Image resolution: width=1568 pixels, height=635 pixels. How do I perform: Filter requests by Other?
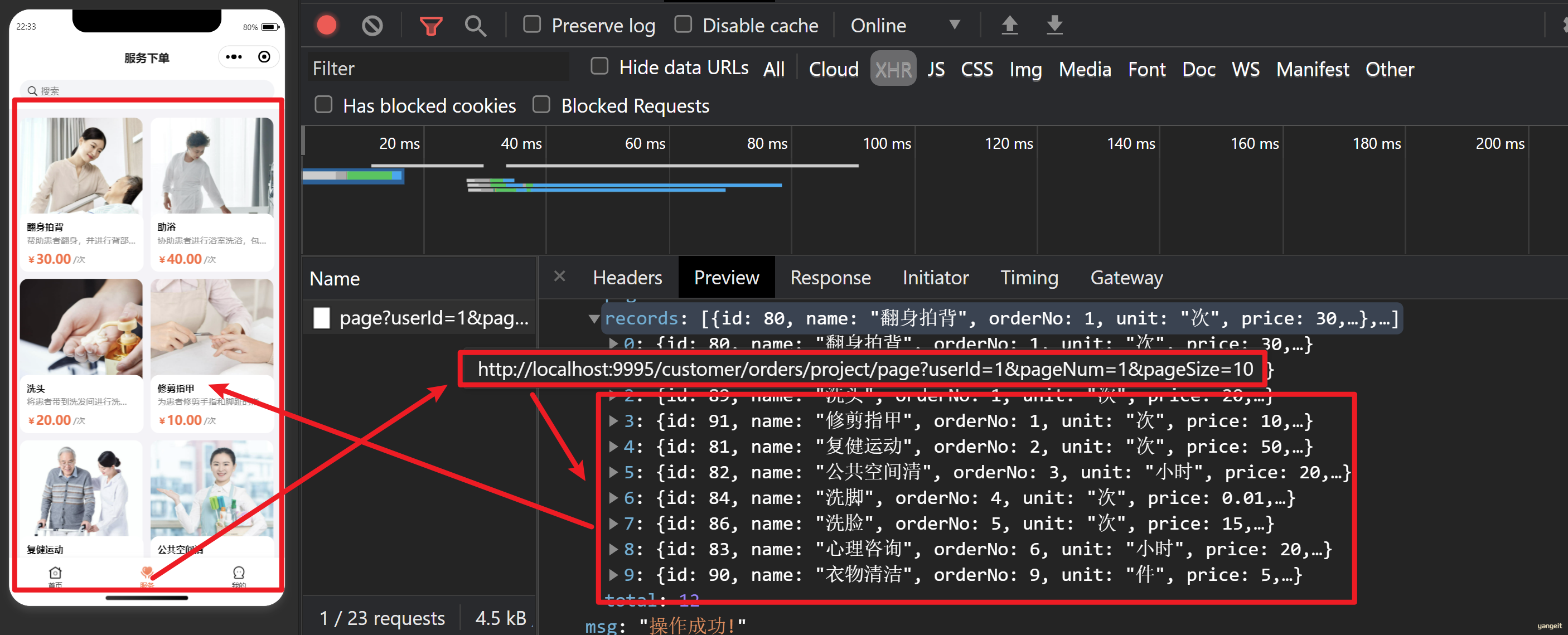tap(1389, 69)
